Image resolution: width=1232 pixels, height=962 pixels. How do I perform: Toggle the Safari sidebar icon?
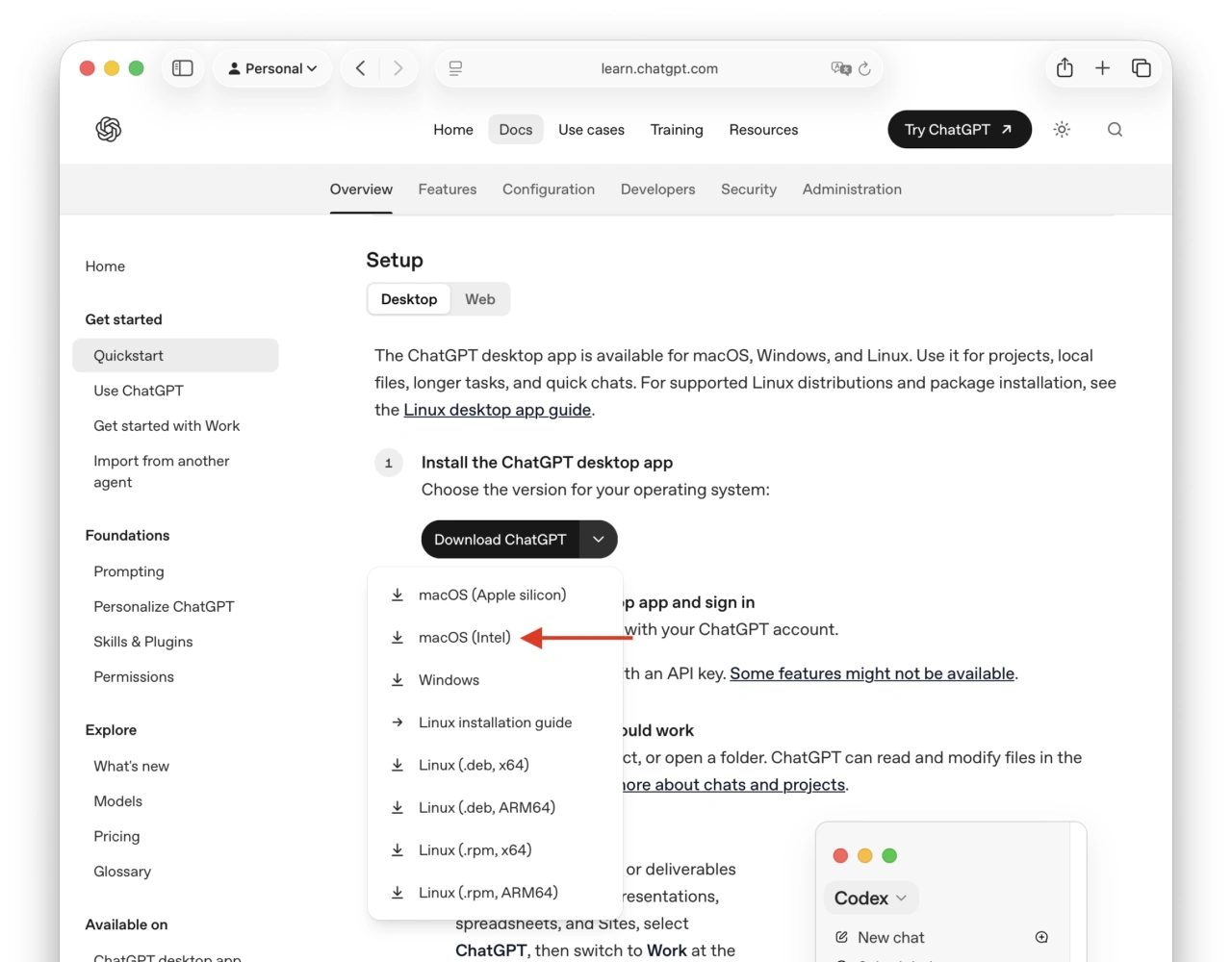coord(183,68)
